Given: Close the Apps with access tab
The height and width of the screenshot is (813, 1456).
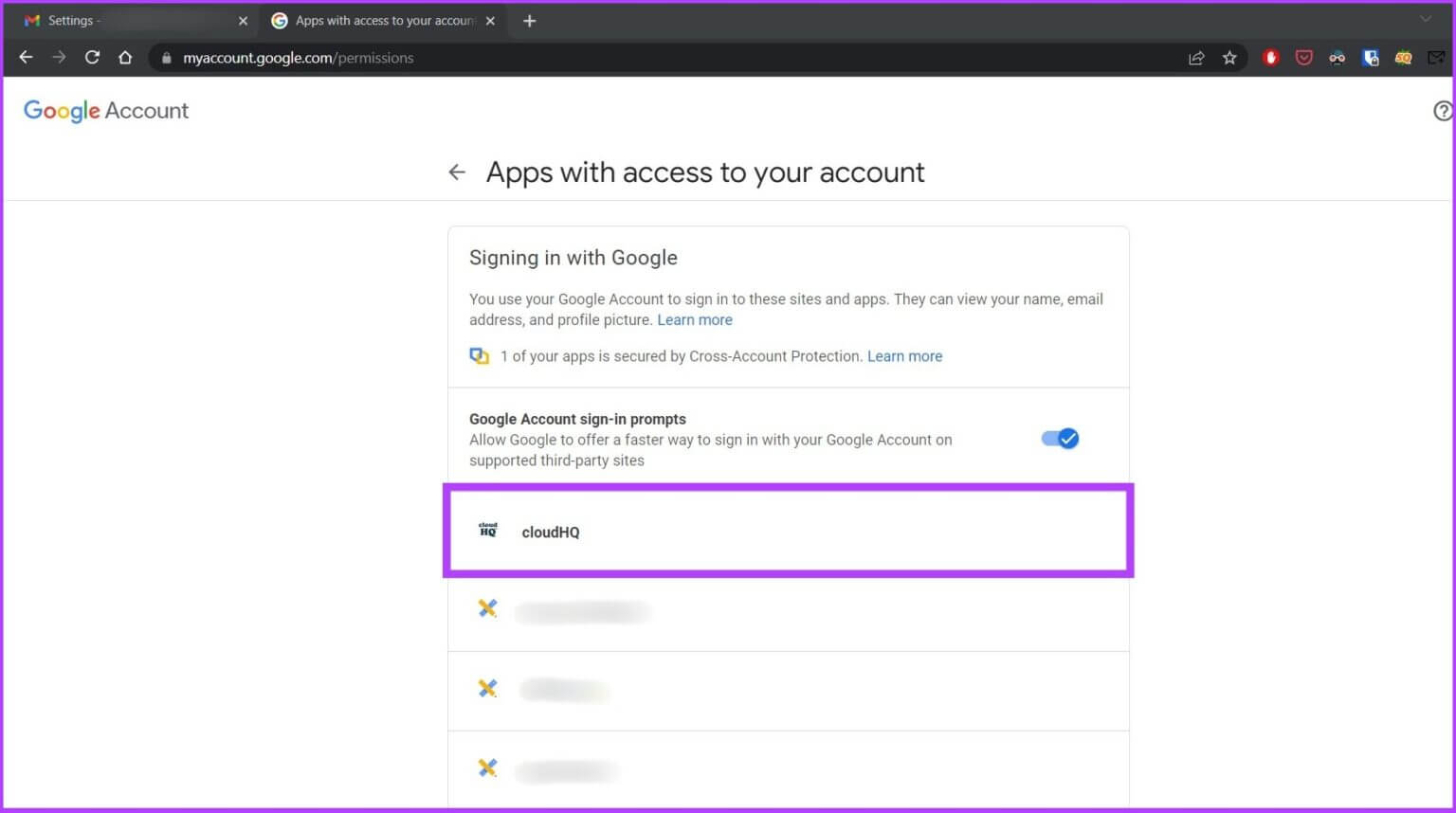Looking at the screenshot, I should [x=490, y=21].
